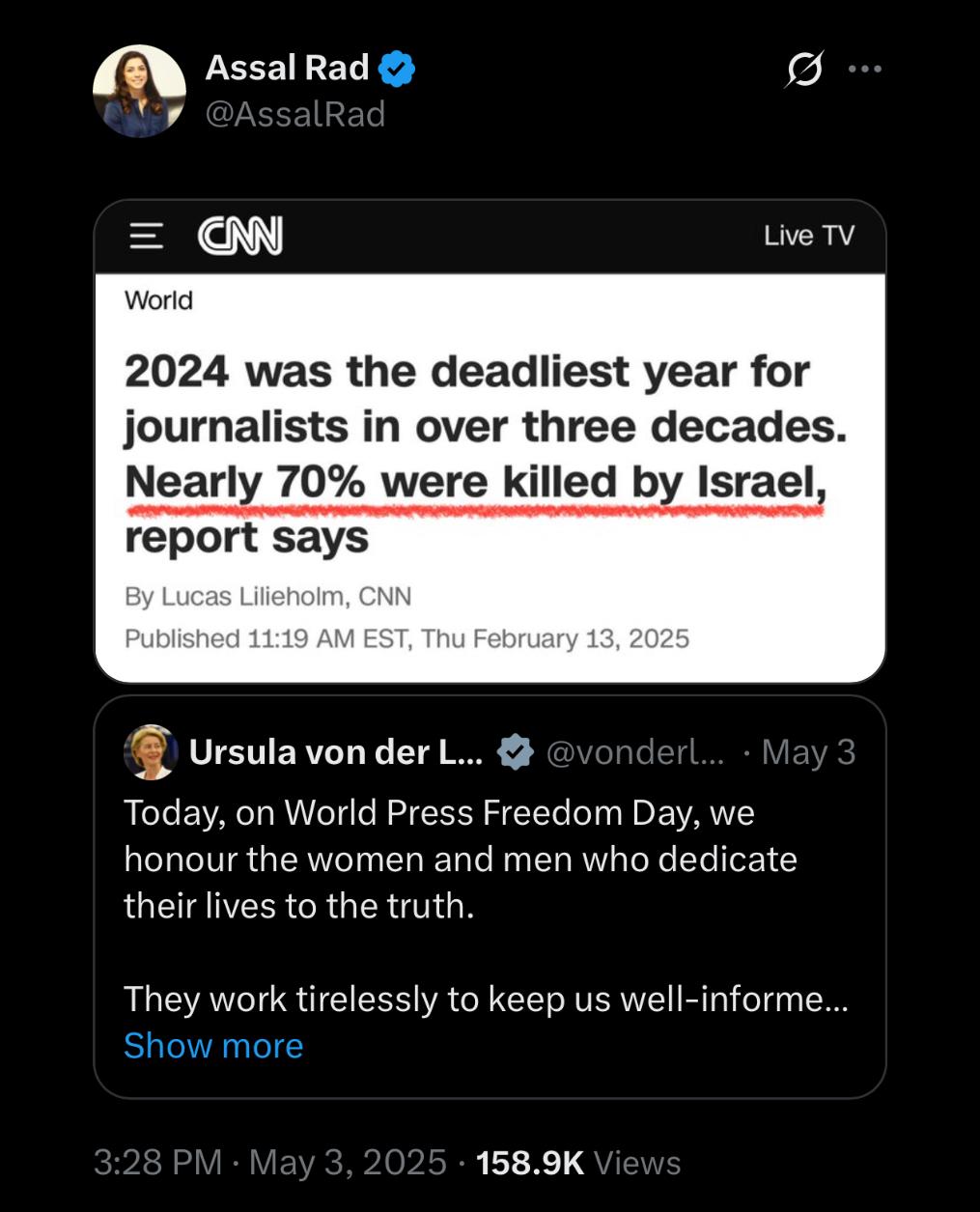Select Live TV in CNN header
This screenshot has width=980, height=1212.
point(809,236)
